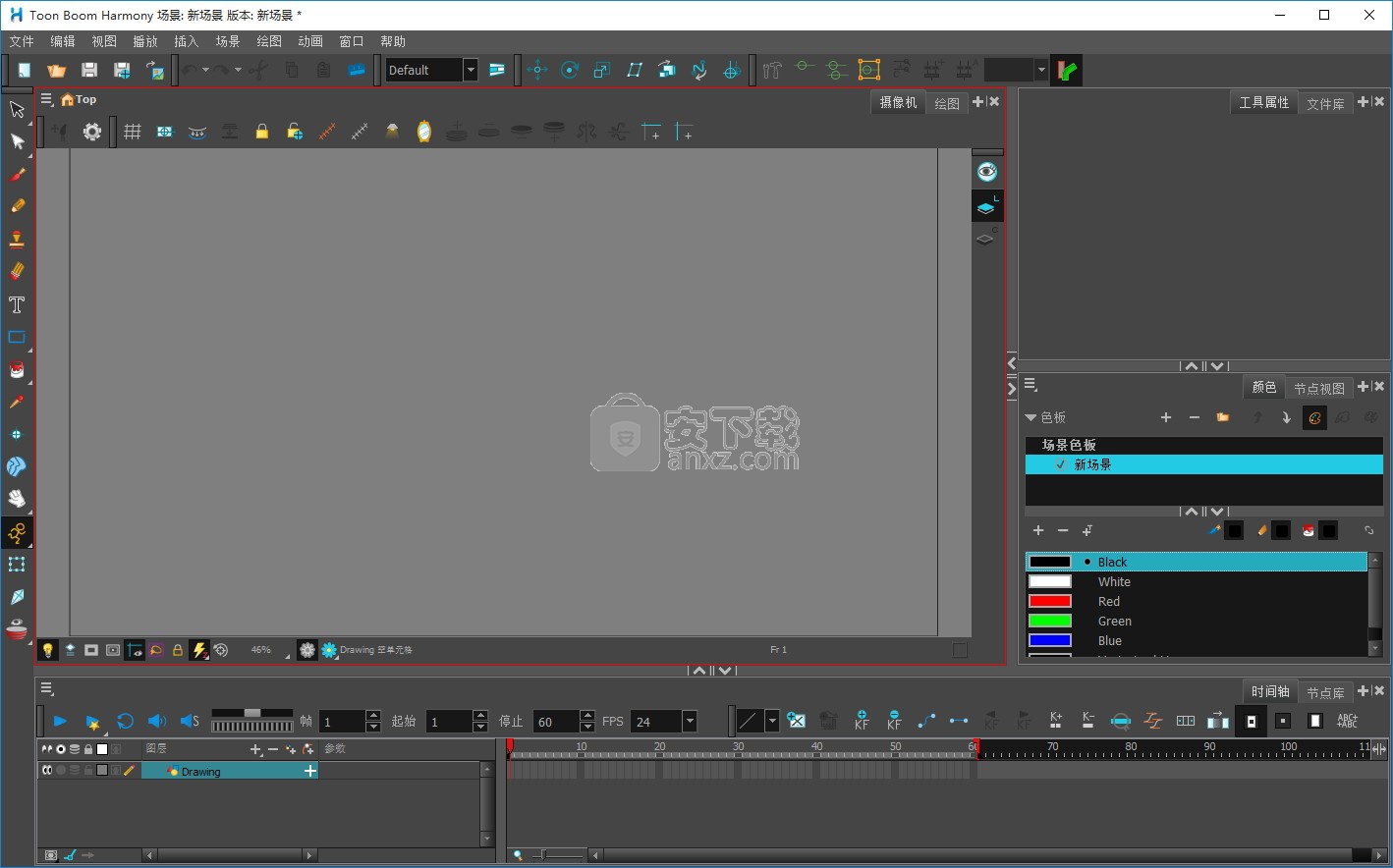The image size is (1393, 868).
Task: Select the Hand pan tool
Action: click(x=17, y=499)
